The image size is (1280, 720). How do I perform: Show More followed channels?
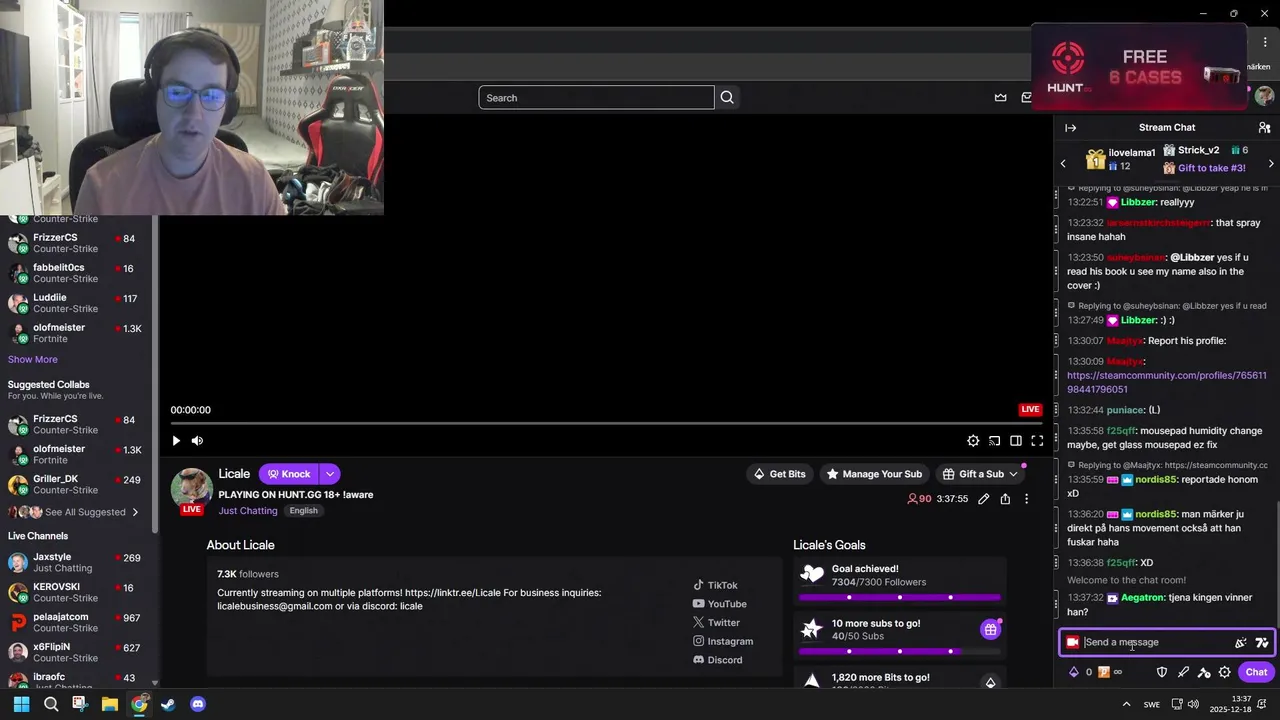33,360
